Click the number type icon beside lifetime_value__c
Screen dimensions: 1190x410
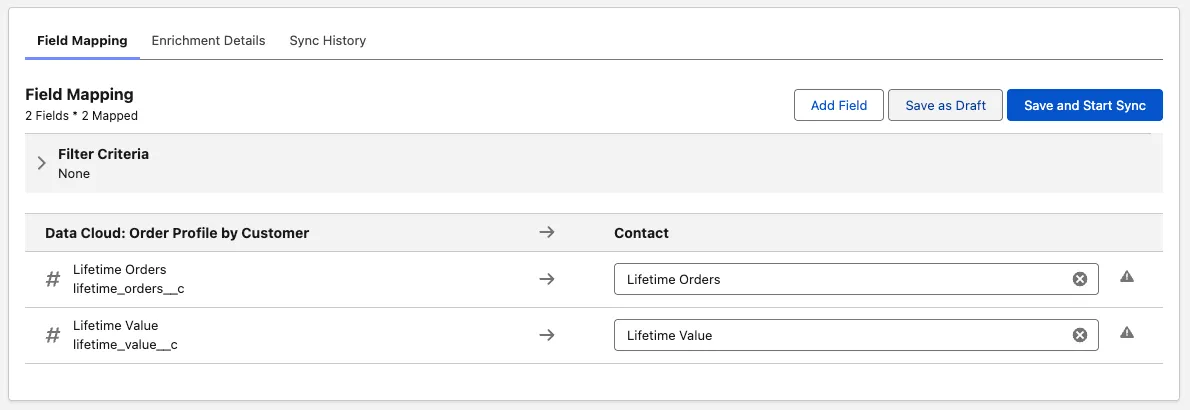(x=53, y=335)
